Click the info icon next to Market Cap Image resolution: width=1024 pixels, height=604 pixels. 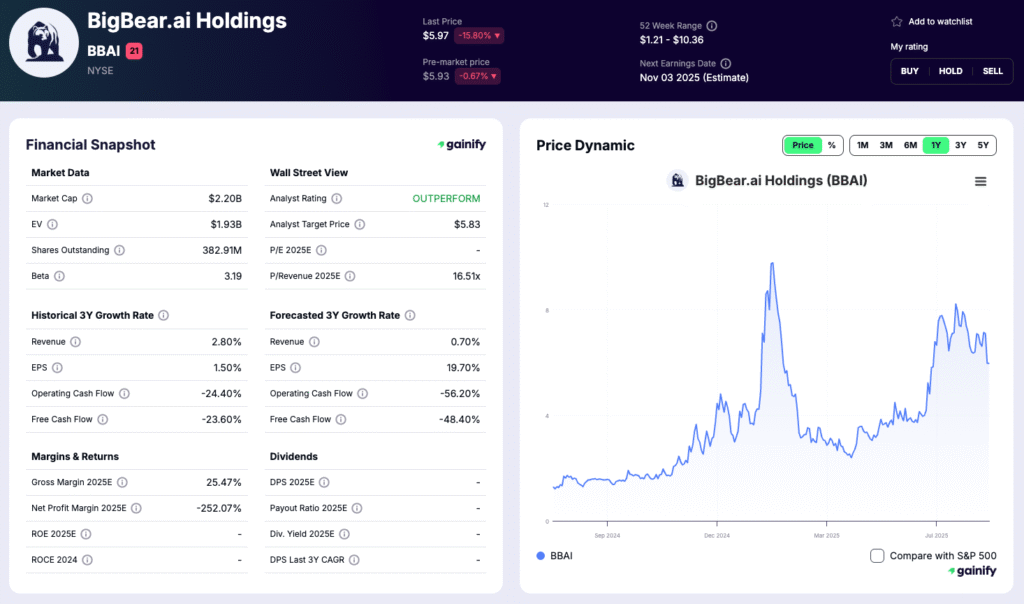(x=88, y=199)
